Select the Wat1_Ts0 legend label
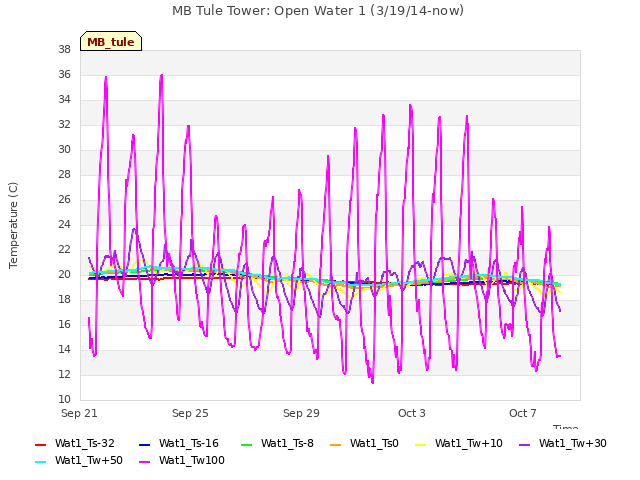 [374, 443]
